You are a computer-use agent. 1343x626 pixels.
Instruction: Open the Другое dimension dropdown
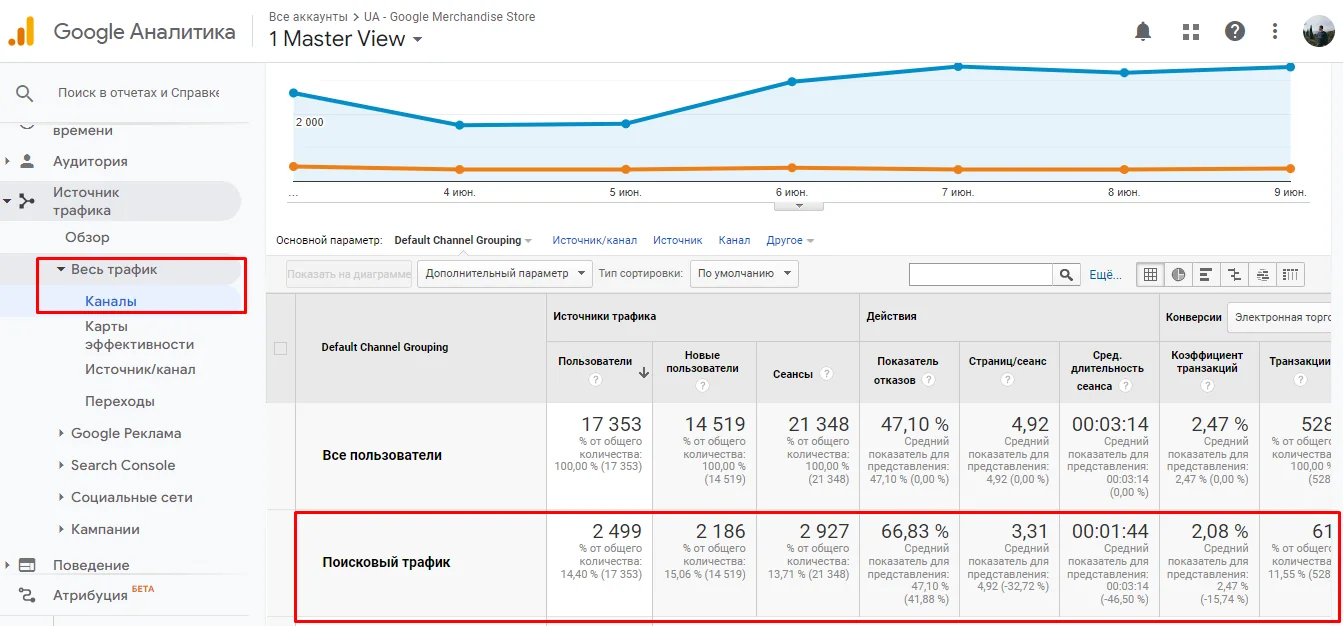pyautogui.click(x=790, y=240)
